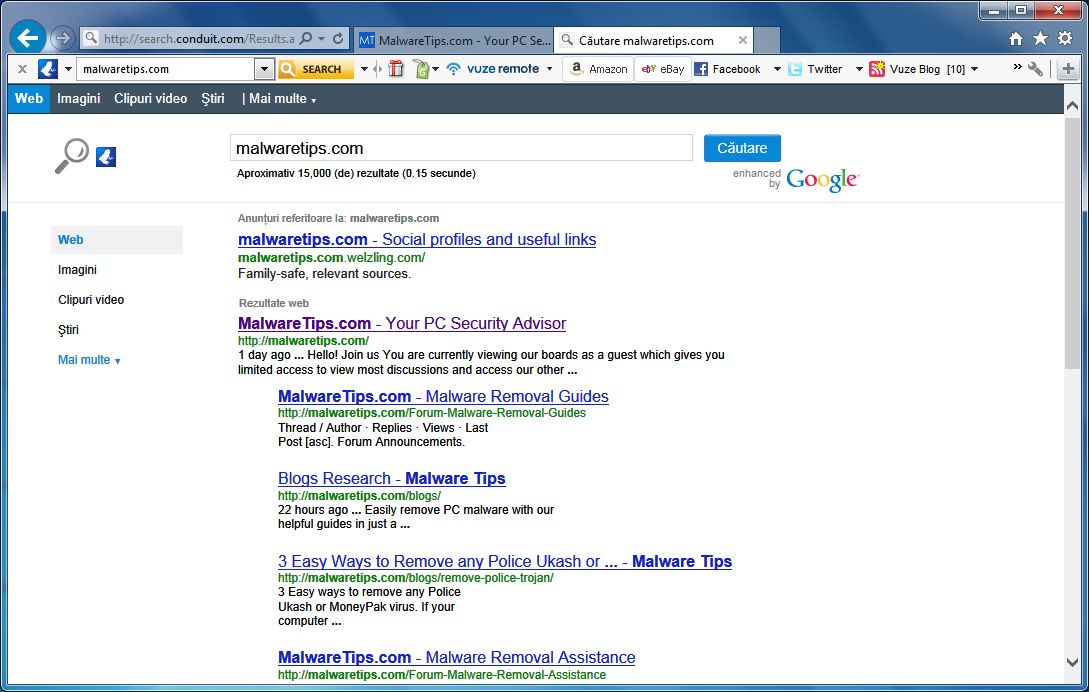Open Favorites with the star icon
1089x692 pixels.
[x=1040, y=39]
